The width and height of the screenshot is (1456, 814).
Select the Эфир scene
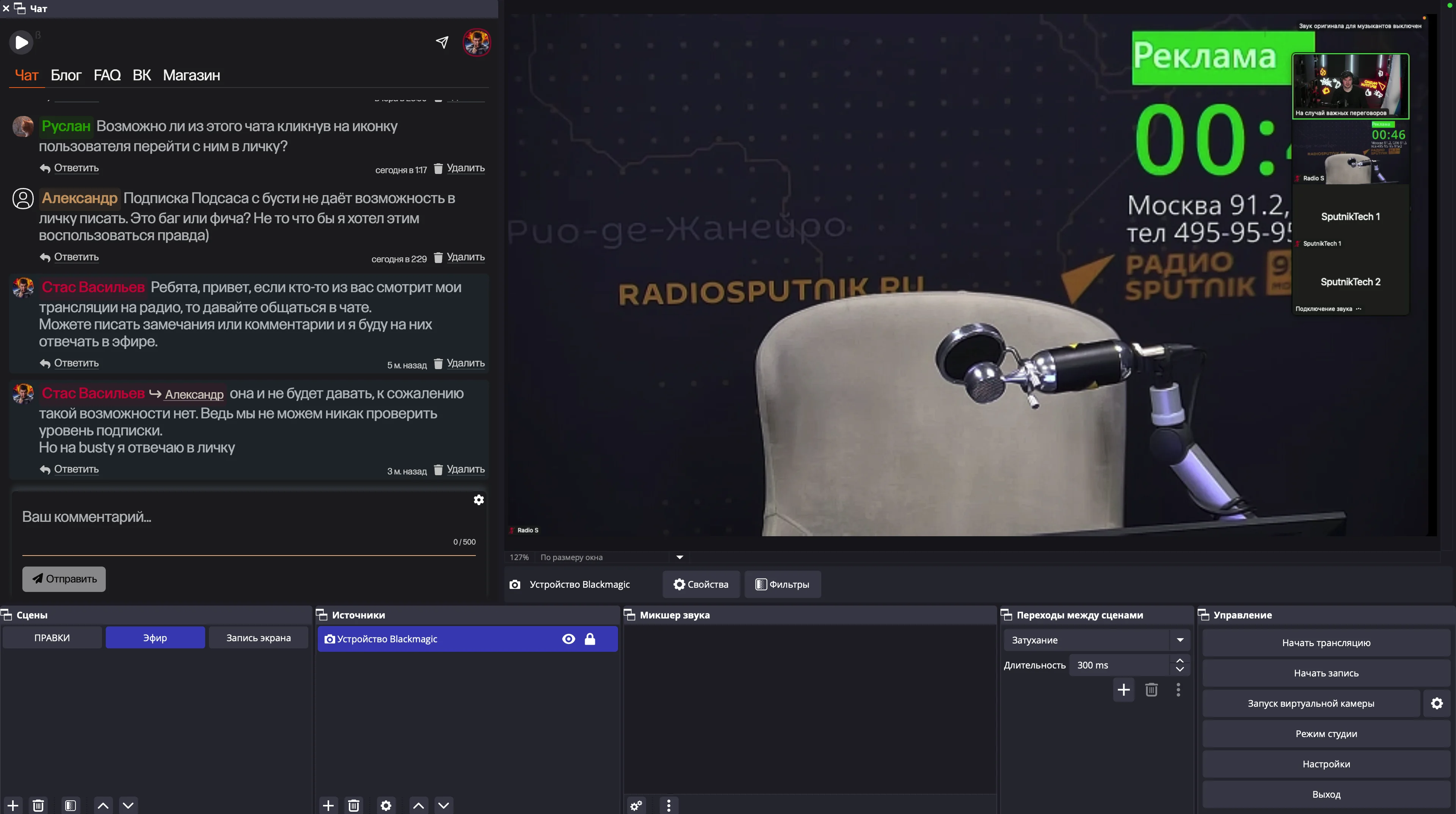pos(155,638)
